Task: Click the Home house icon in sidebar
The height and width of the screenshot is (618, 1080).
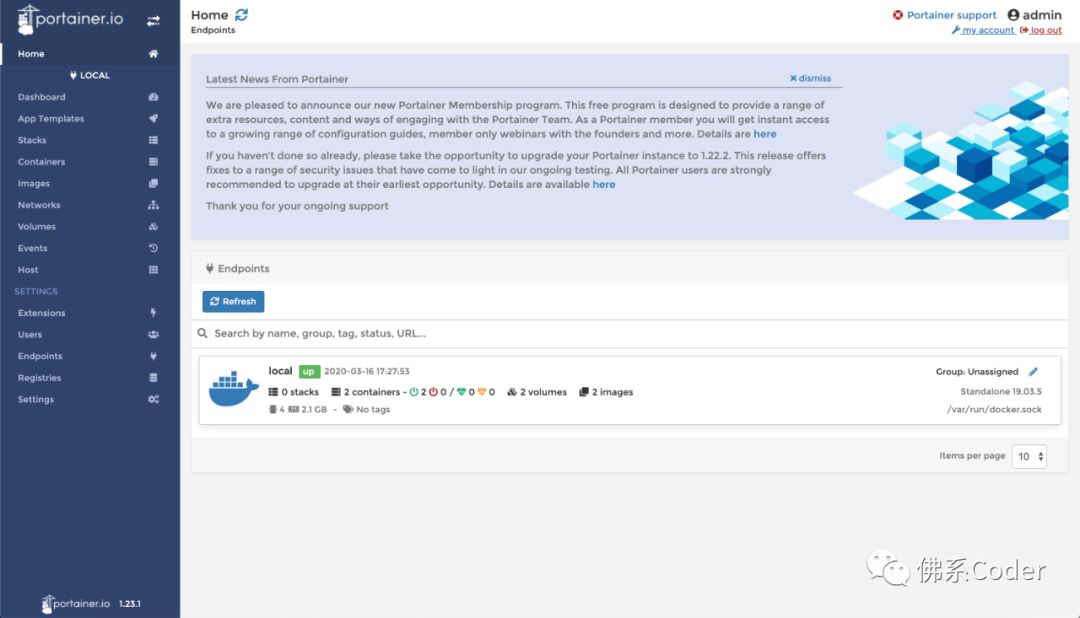Action: pos(153,54)
